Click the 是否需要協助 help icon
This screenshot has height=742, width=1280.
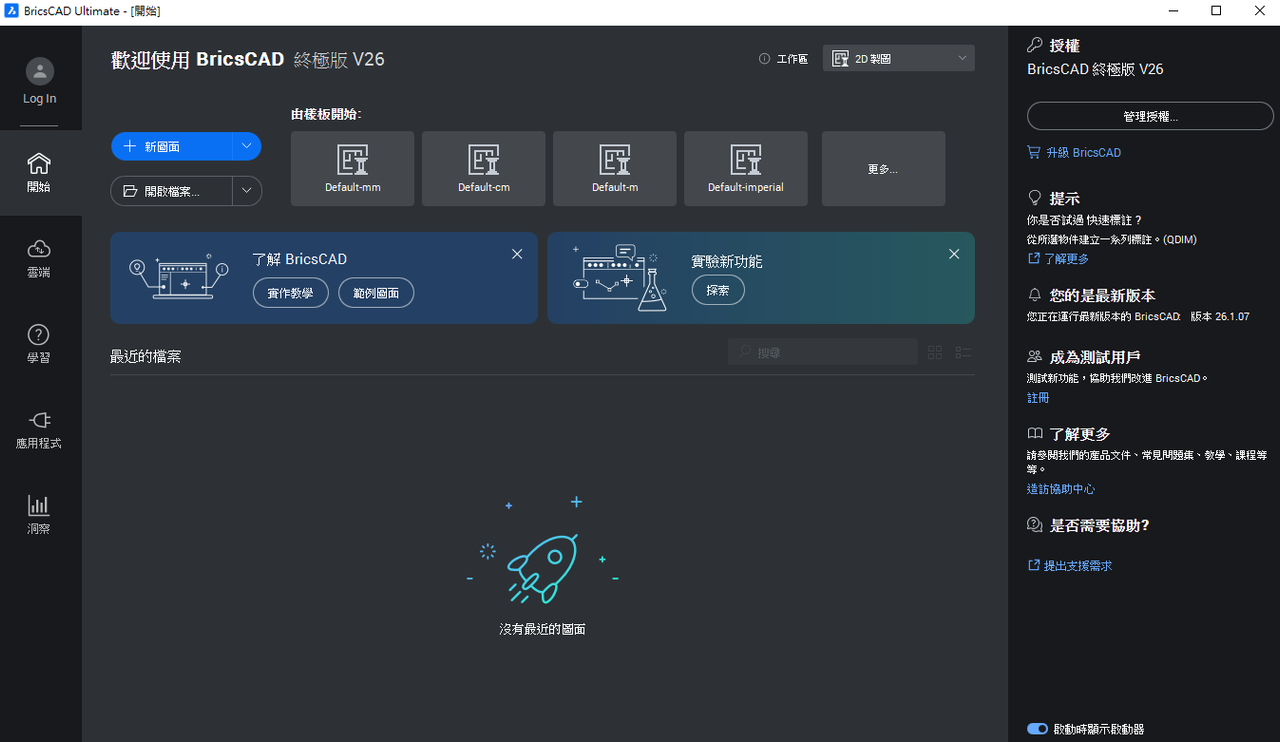[x=1035, y=525]
